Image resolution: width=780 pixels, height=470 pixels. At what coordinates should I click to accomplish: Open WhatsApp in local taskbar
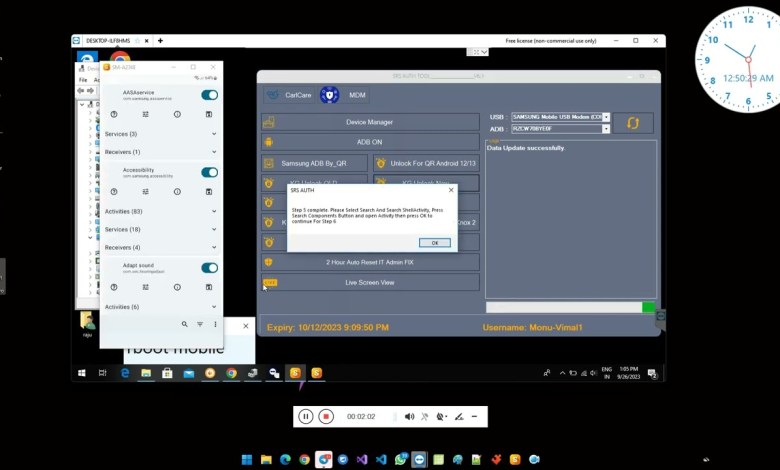[400, 460]
